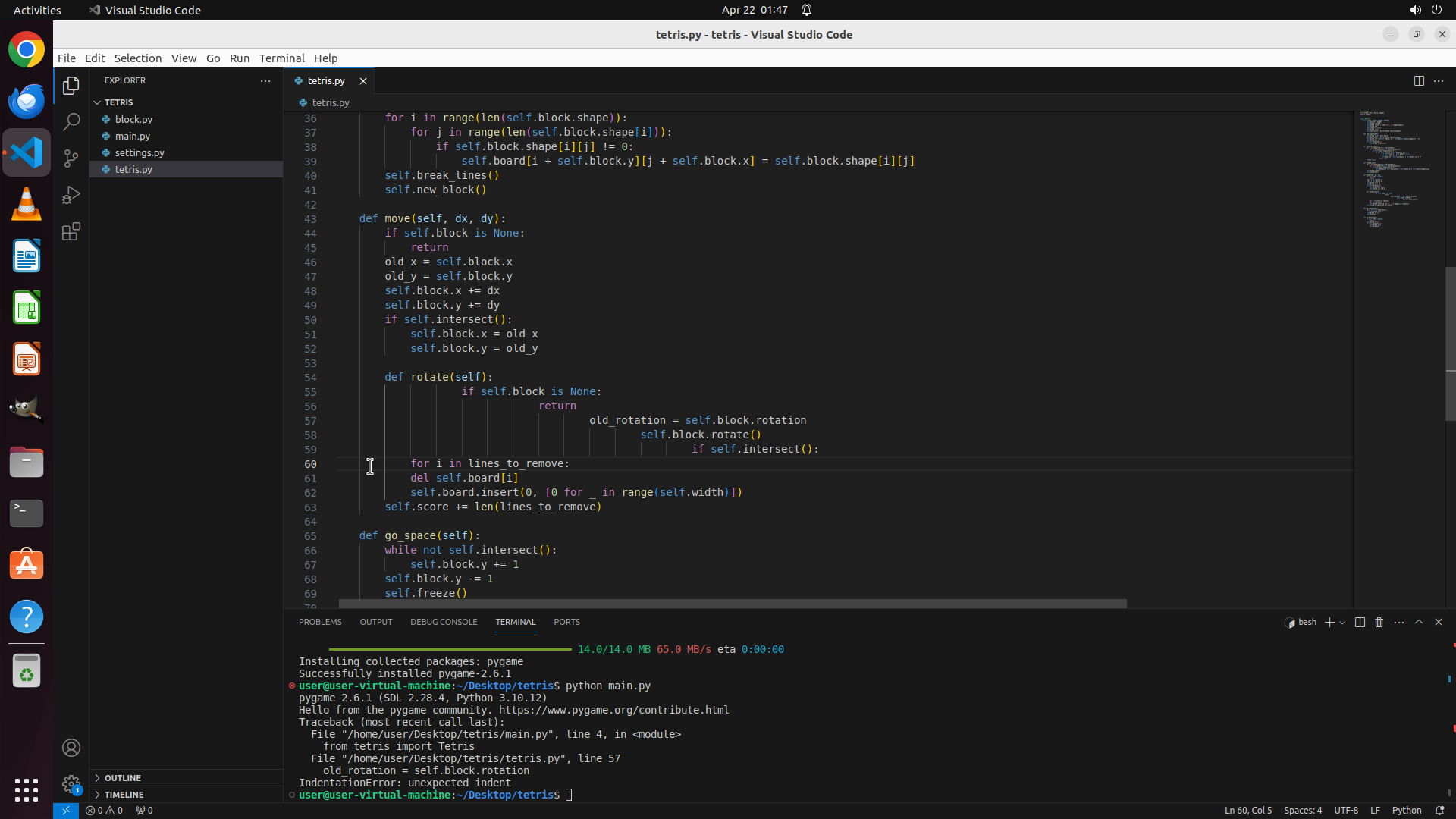This screenshot has width=1456, height=819.
Task: Click the Split Editor Right icon
Action: [x=1419, y=80]
